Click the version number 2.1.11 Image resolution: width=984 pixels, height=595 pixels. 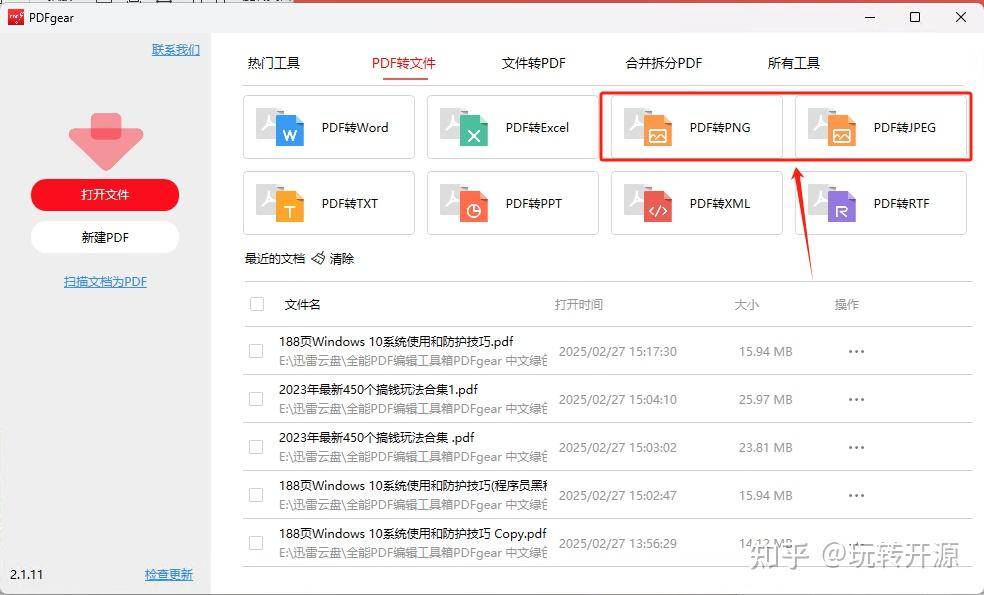27,574
